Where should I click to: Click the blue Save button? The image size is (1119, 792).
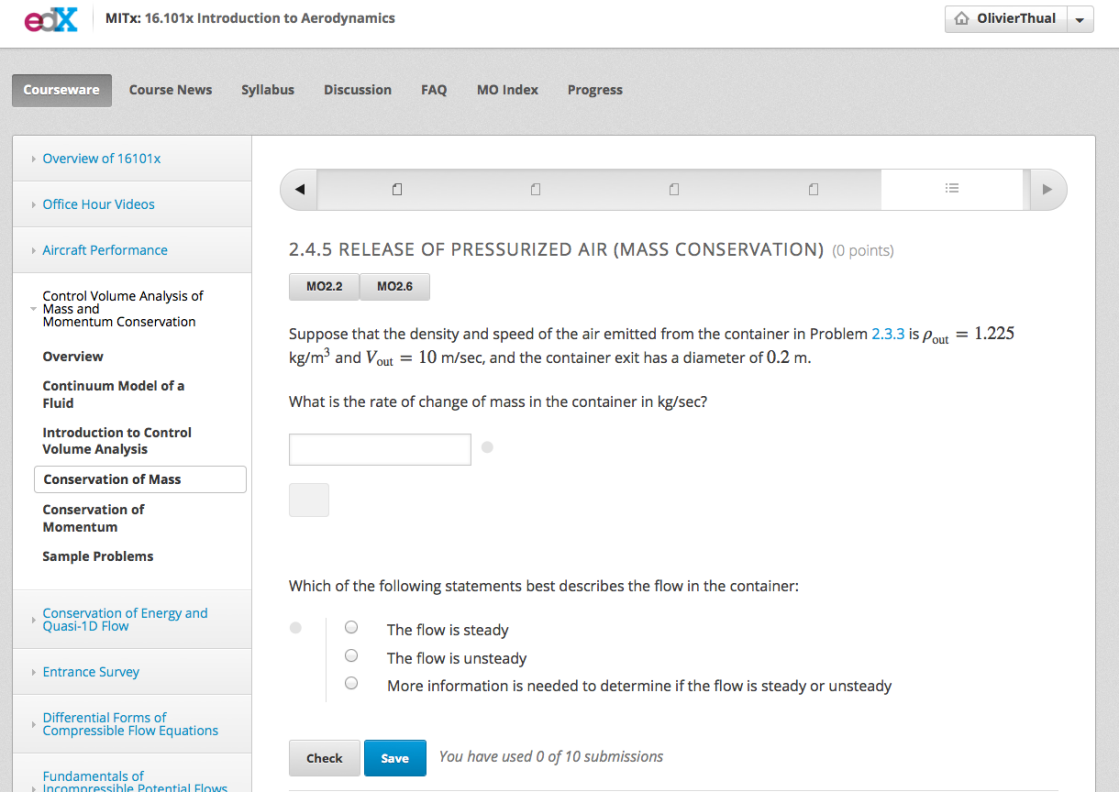394,758
